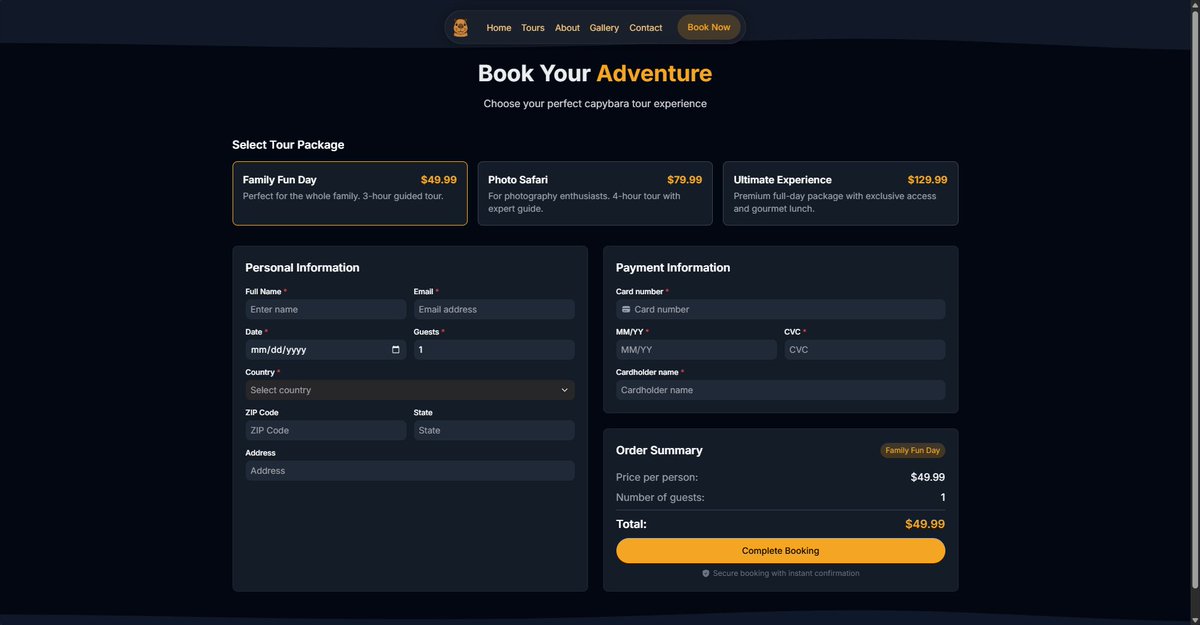
Task: Focus the Address input field
Action: click(410, 471)
